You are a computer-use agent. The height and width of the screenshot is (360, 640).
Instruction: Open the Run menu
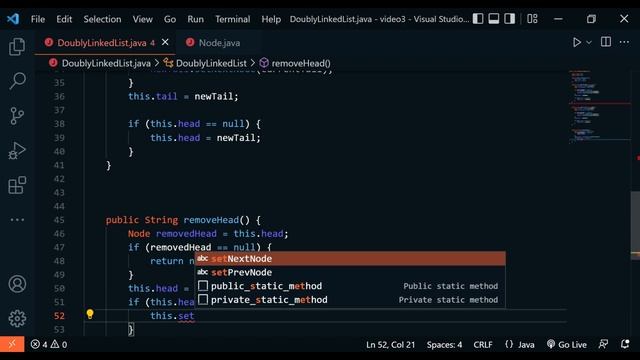pyautogui.click(x=196, y=19)
